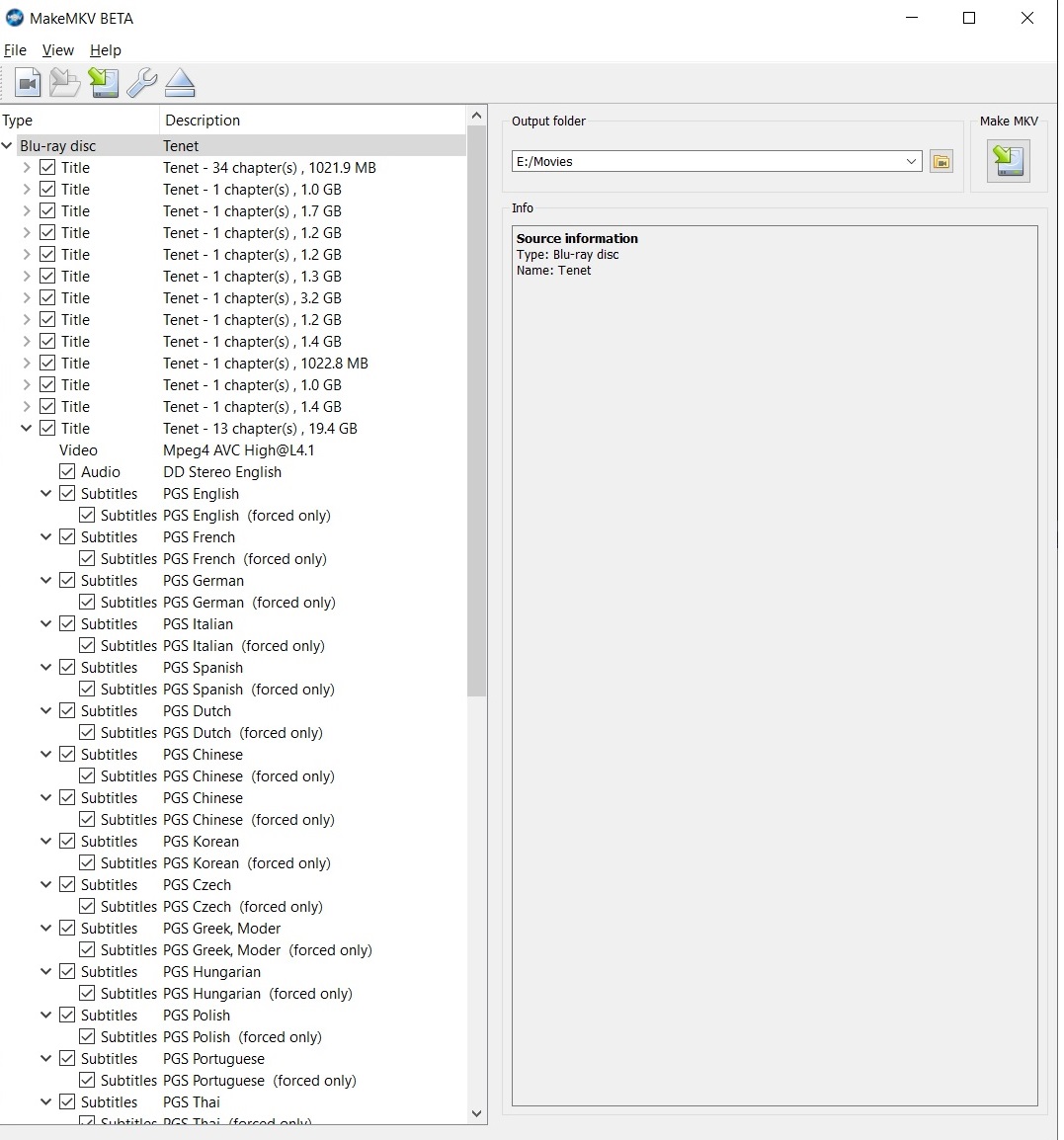
Task: Expand the 1 chapter(s) 1022.8 MB title
Action: 27,363
